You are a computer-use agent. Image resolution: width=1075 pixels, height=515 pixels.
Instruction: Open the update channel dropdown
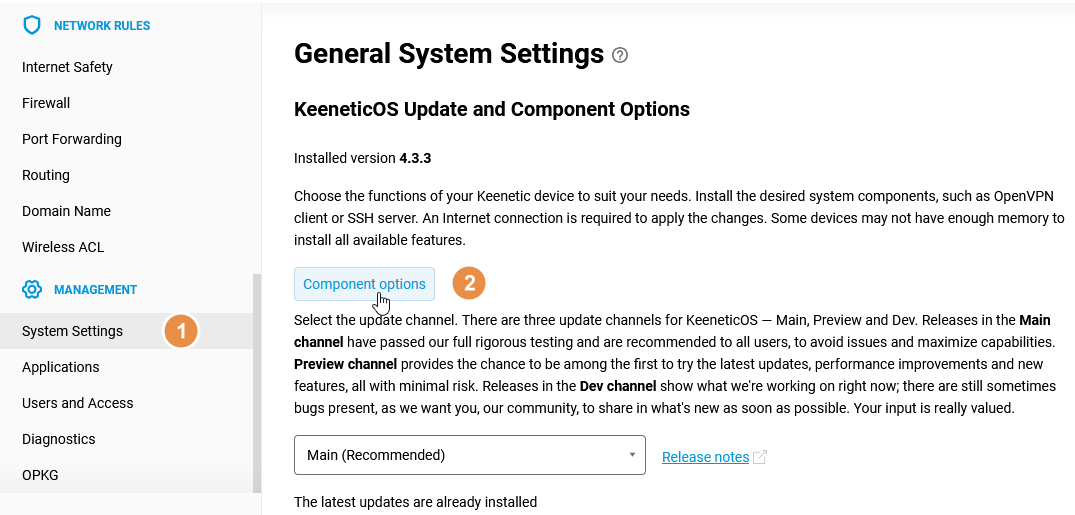469,455
